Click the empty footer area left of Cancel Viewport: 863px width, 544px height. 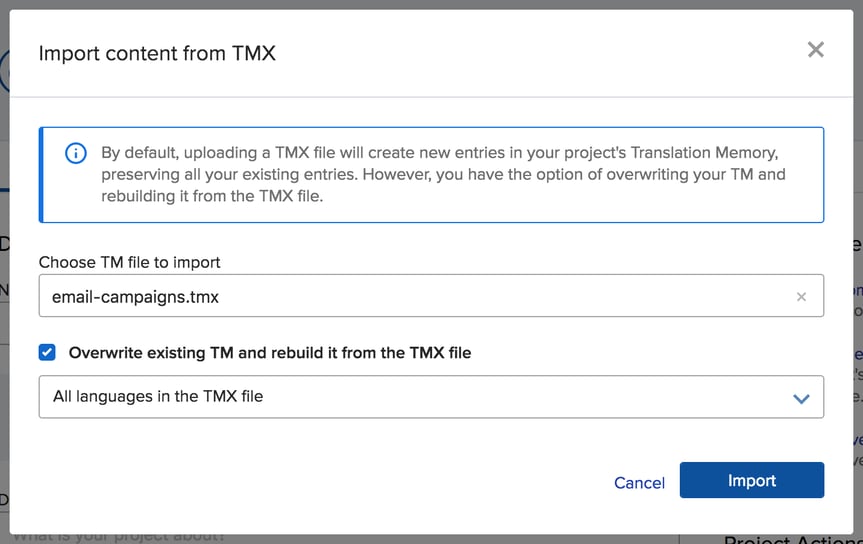300,482
